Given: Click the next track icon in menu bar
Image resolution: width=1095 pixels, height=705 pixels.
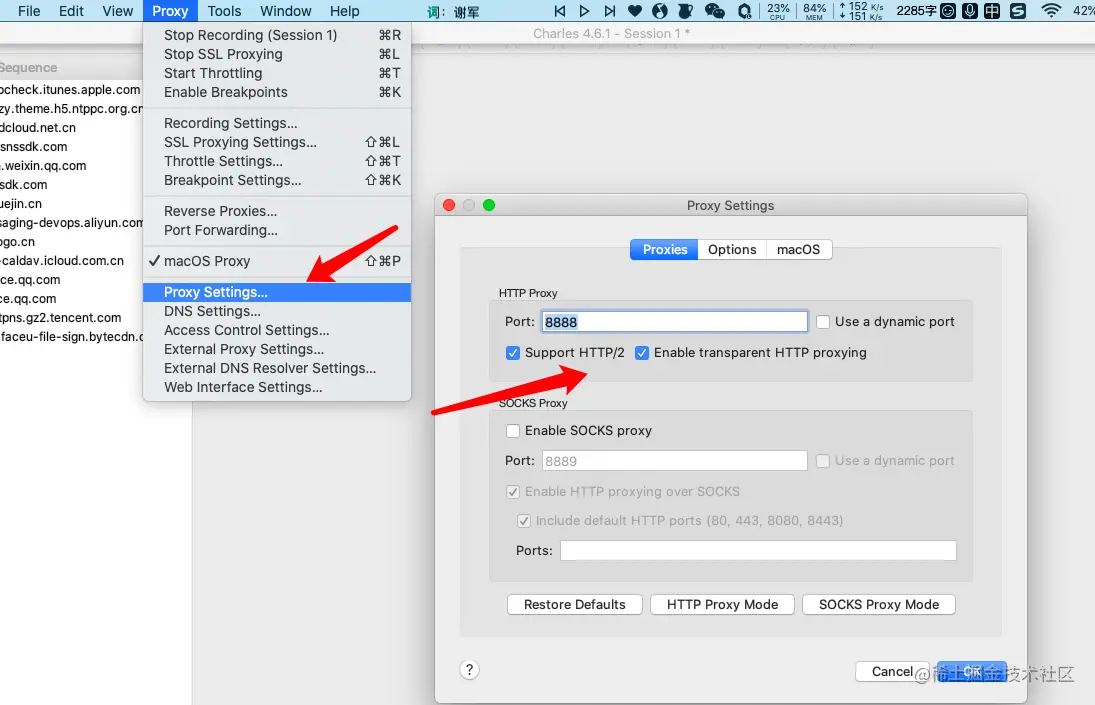Looking at the screenshot, I should (610, 10).
